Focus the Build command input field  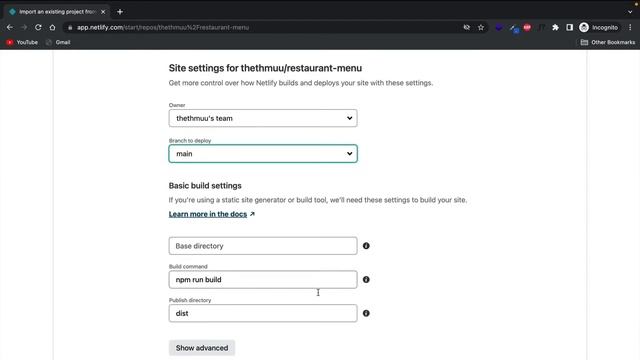pos(263,280)
